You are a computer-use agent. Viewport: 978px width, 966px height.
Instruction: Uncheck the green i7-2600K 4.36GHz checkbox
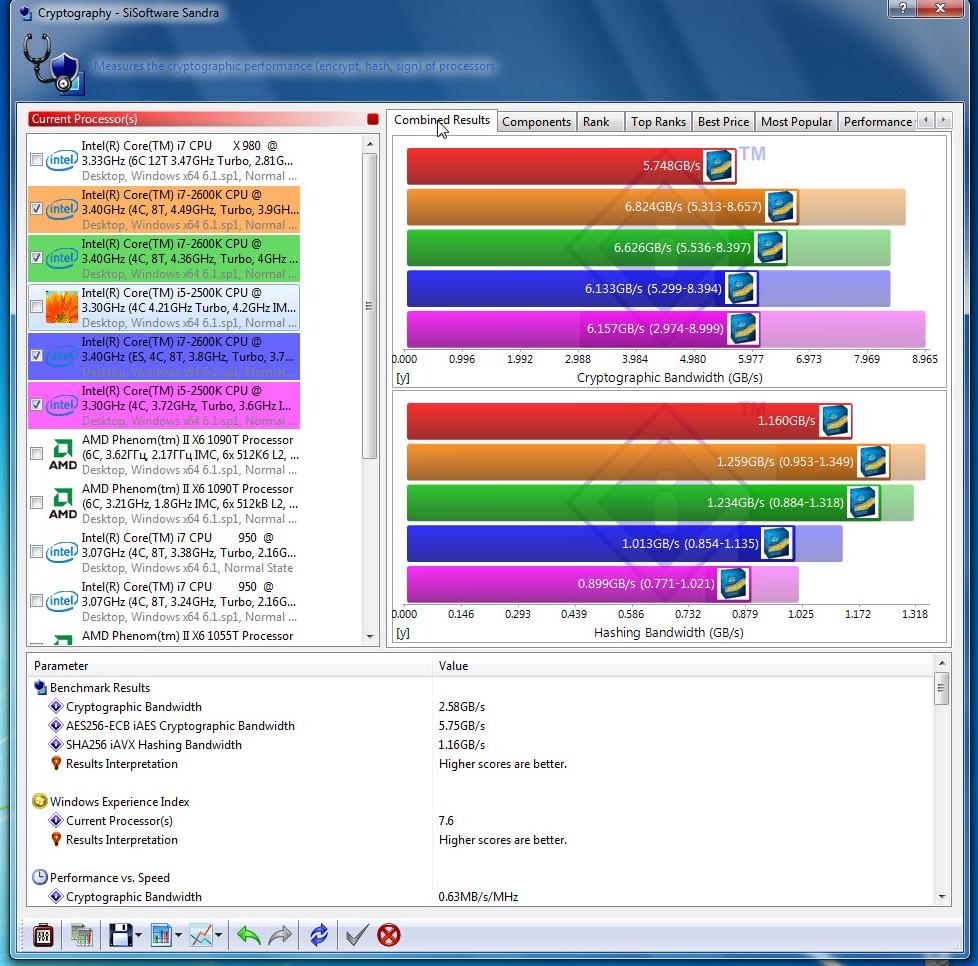[x=36, y=258]
